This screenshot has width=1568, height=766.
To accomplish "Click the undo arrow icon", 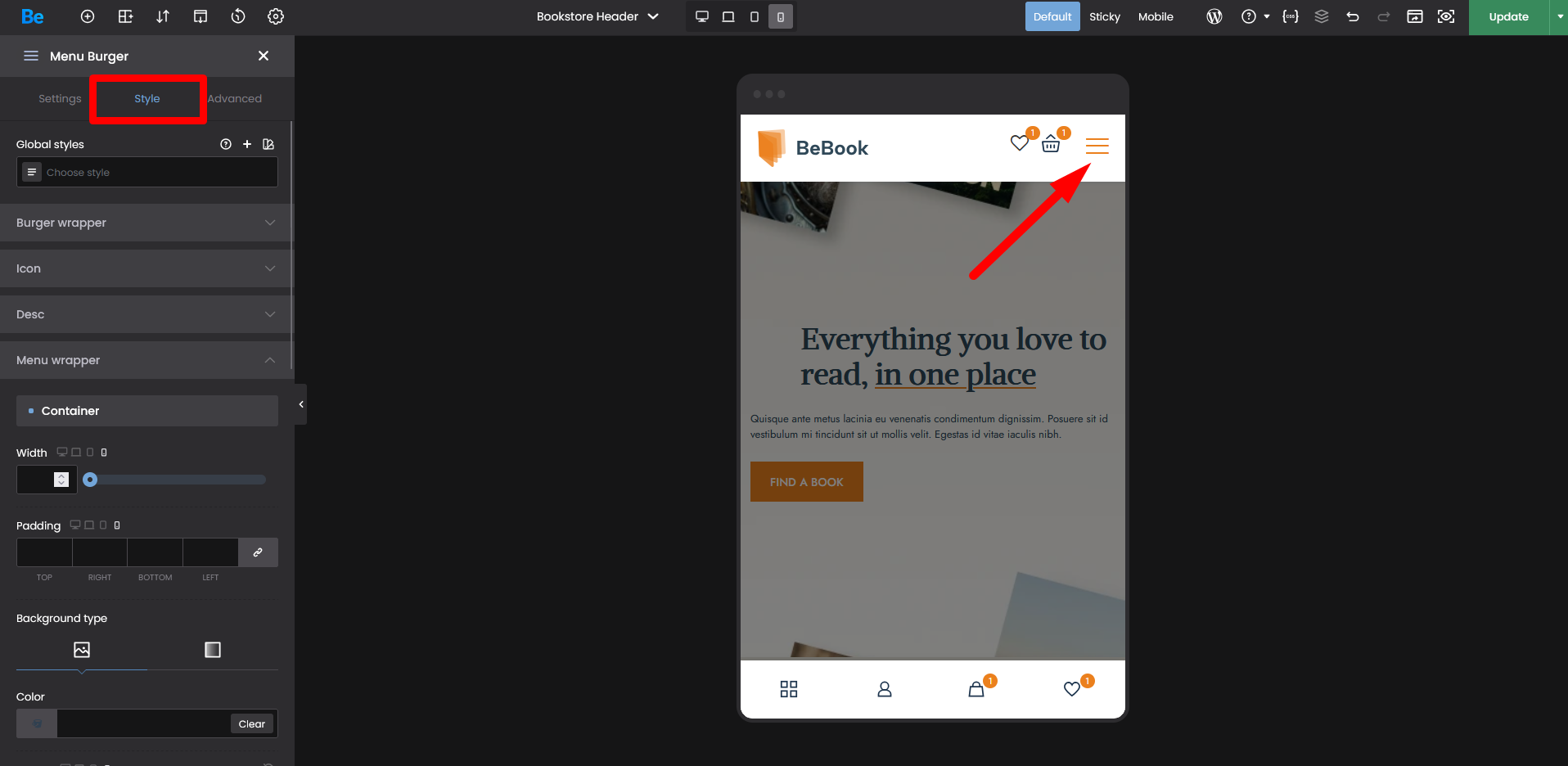I will 1353,16.
